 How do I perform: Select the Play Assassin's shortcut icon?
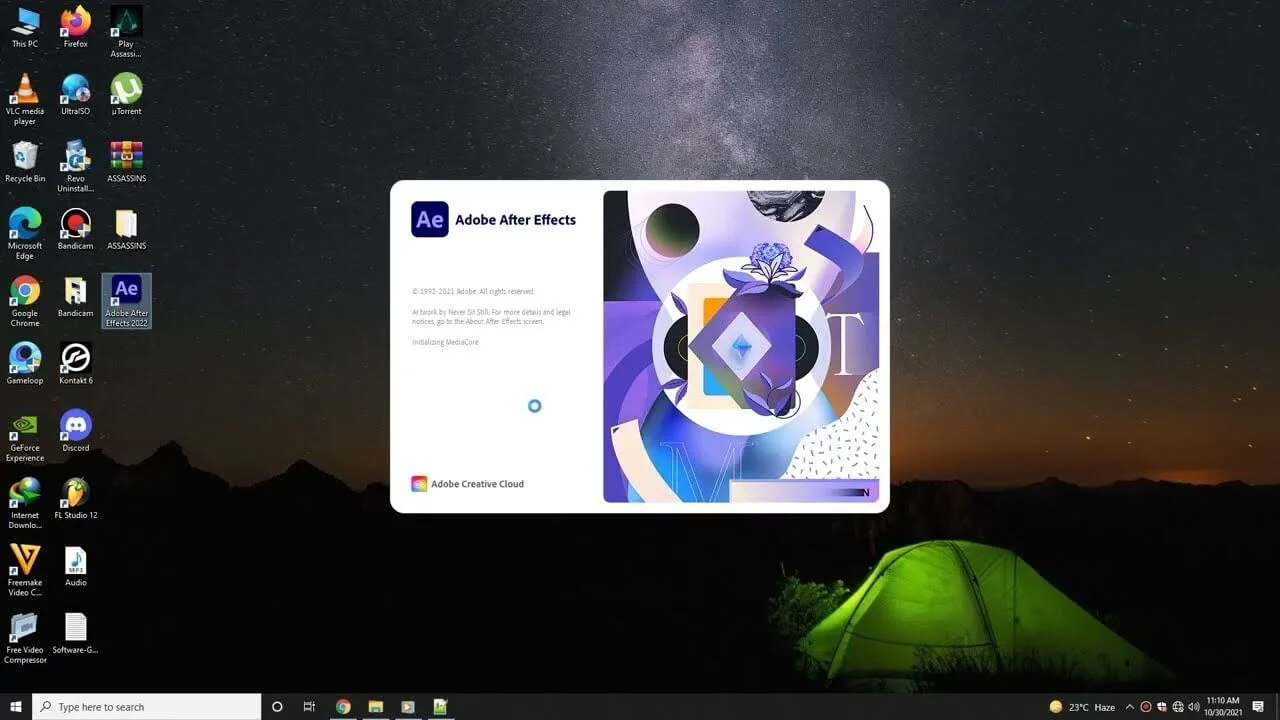click(x=126, y=31)
